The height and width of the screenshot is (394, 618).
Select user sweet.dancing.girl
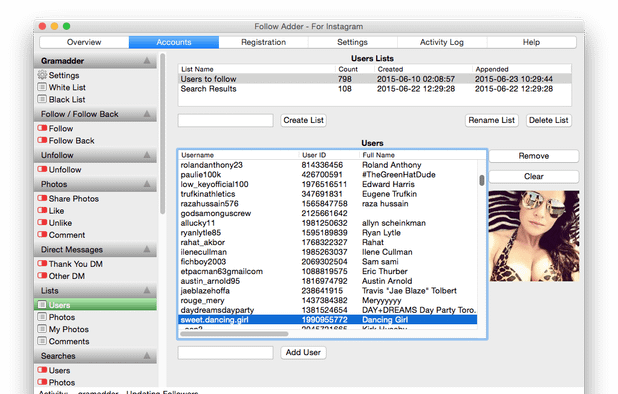[x=328, y=320]
